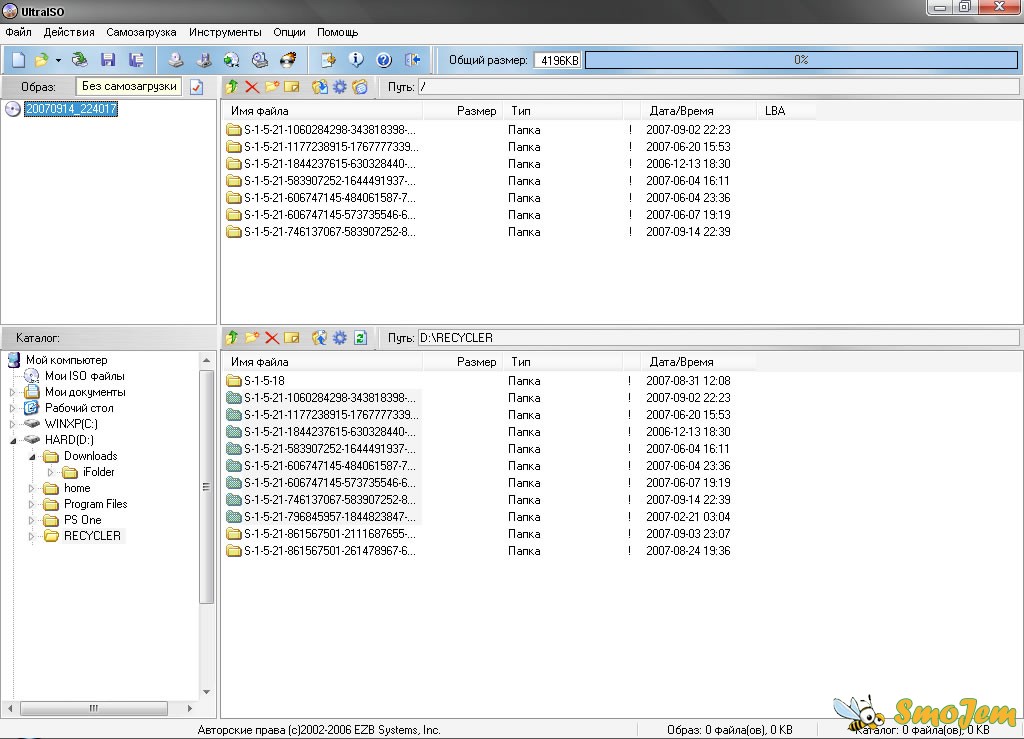Delete selection with image pane red X
Viewport: 1024px width, 739px height.
click(x=252, y=87)
